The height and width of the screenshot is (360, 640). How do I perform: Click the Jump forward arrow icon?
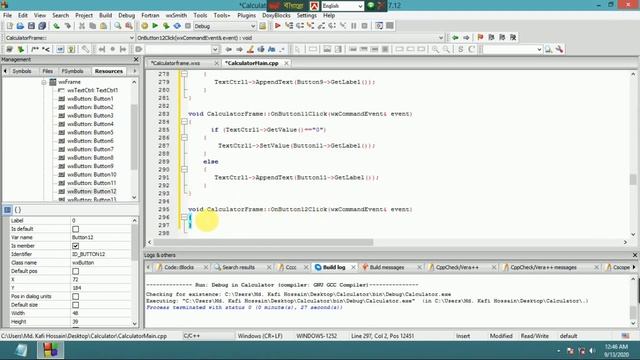point(466,38)
